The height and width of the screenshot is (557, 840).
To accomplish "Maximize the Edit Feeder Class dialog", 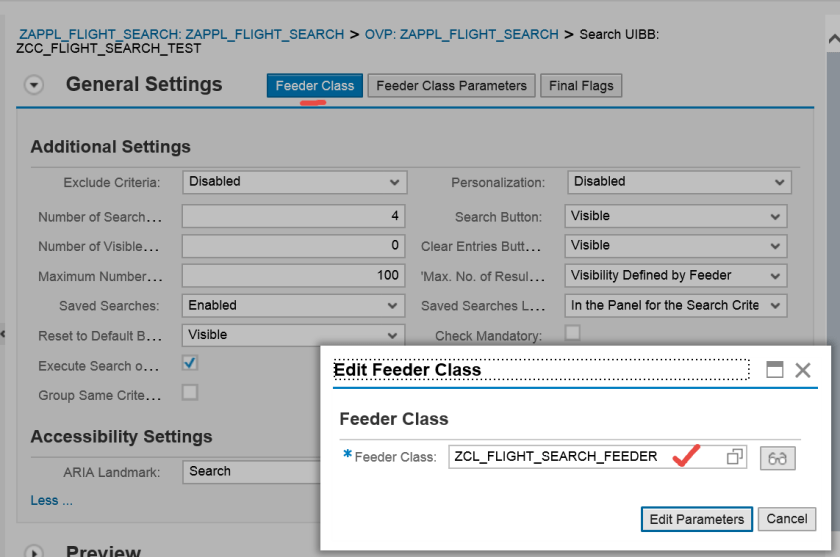I will pyautogui.click(x=775, y=370).
